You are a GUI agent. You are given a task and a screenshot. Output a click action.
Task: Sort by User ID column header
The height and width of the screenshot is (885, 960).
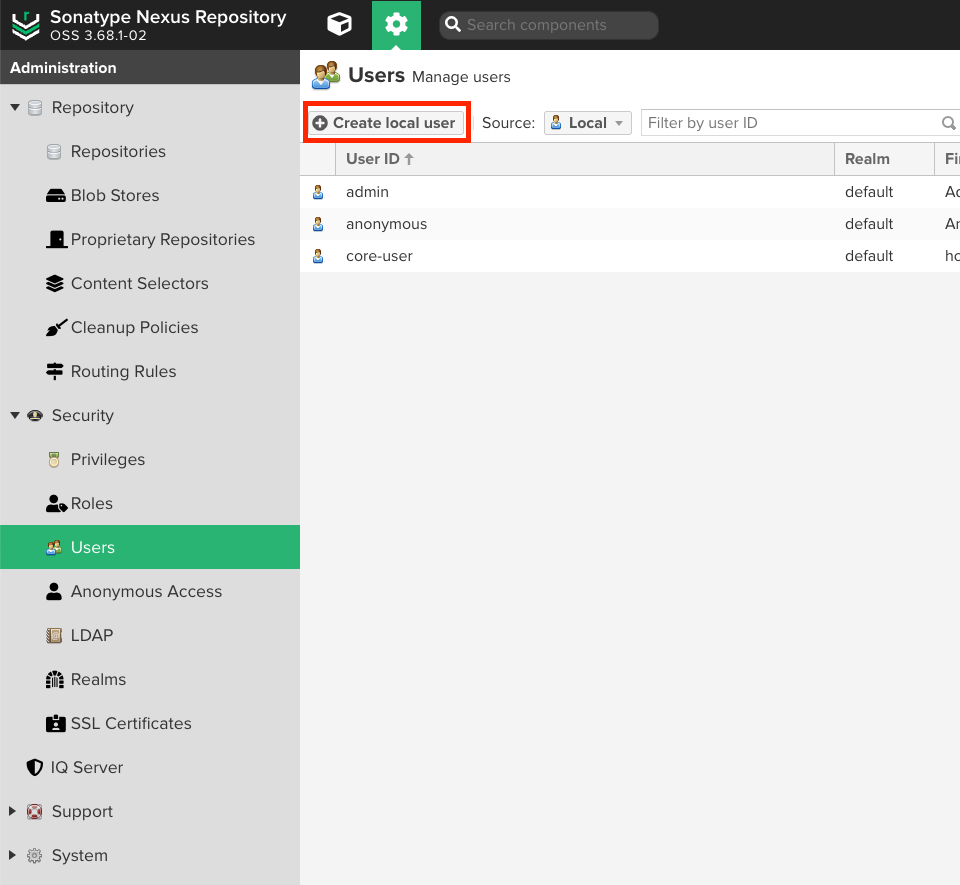point(585,159)
